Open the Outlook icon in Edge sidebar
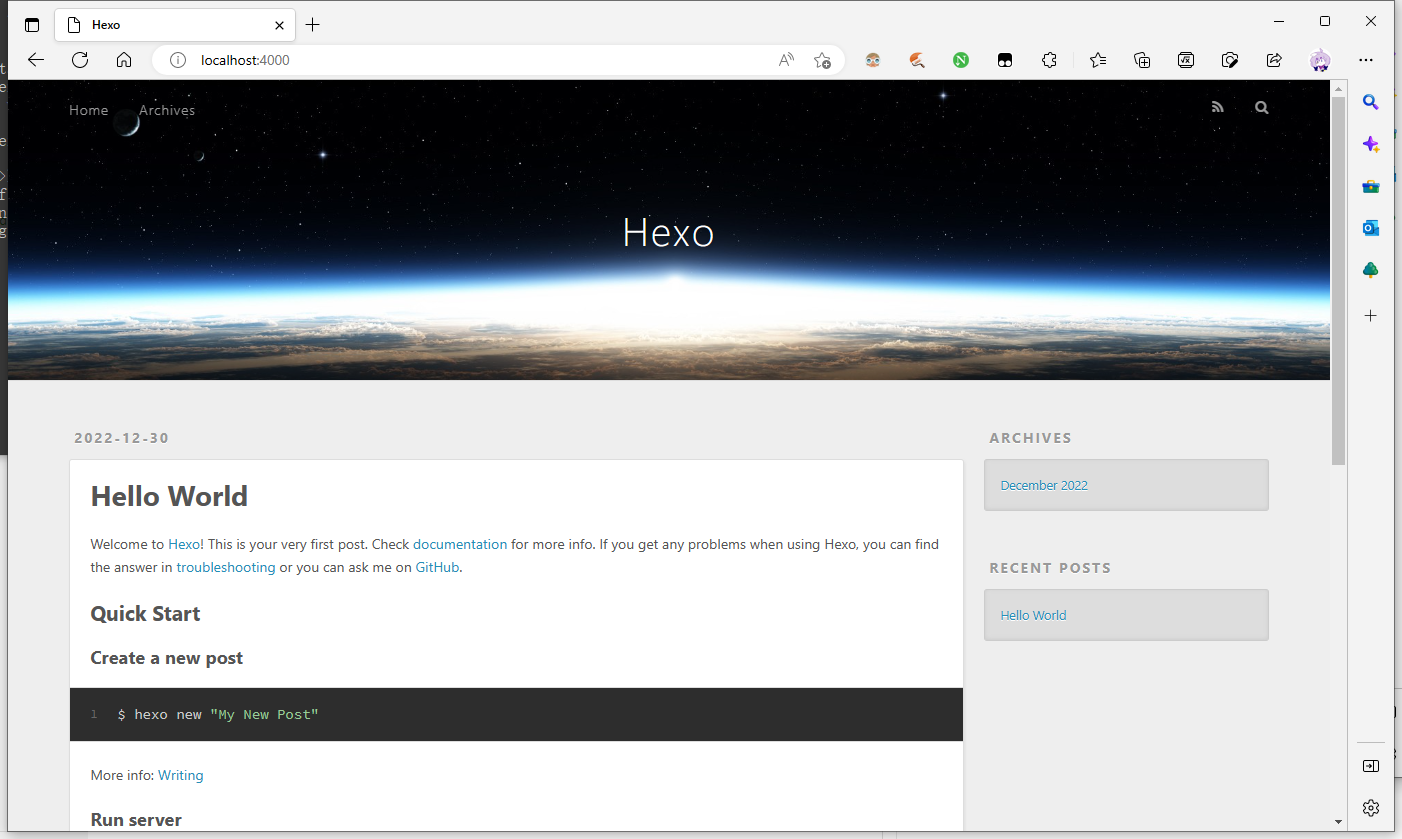Viewport: 1402px width, 839px height. [1370, 228]
